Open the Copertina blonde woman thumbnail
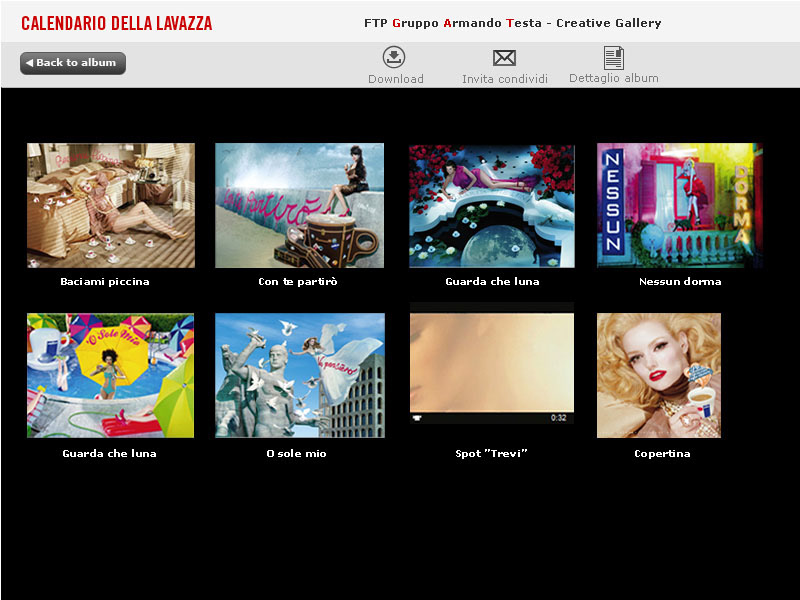 (x=659, y=376)
